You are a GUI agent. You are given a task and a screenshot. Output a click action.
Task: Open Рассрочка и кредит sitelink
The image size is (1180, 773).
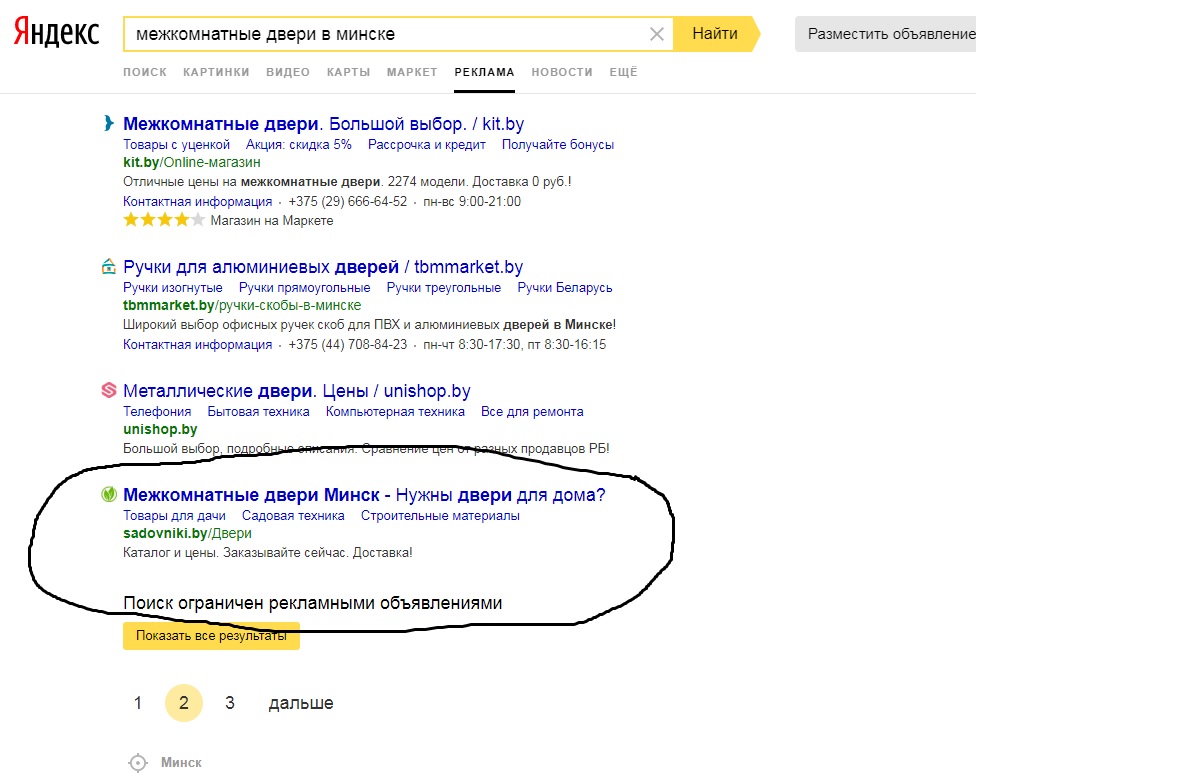pos(427,145)
